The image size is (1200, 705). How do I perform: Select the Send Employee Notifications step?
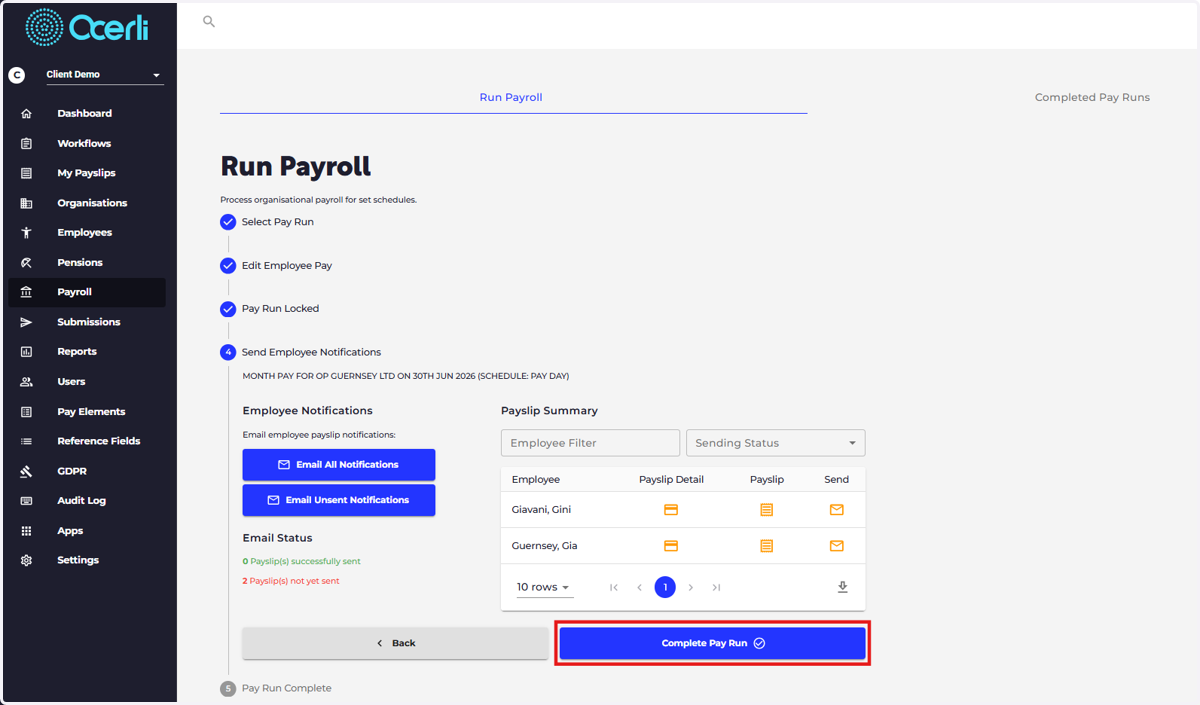301,352
